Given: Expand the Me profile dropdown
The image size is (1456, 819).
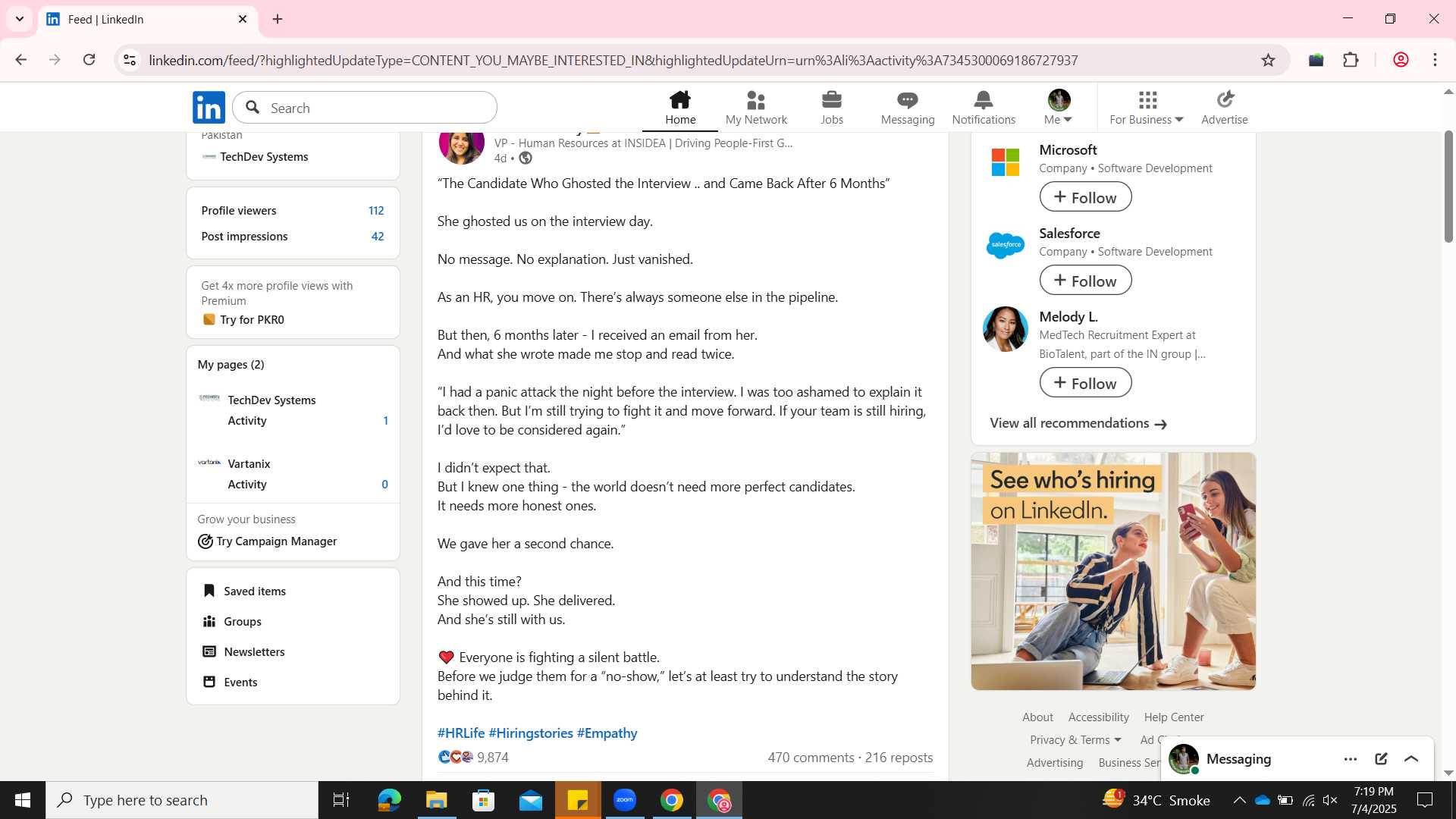Looking at the screenshot, I should (1059, 108).
